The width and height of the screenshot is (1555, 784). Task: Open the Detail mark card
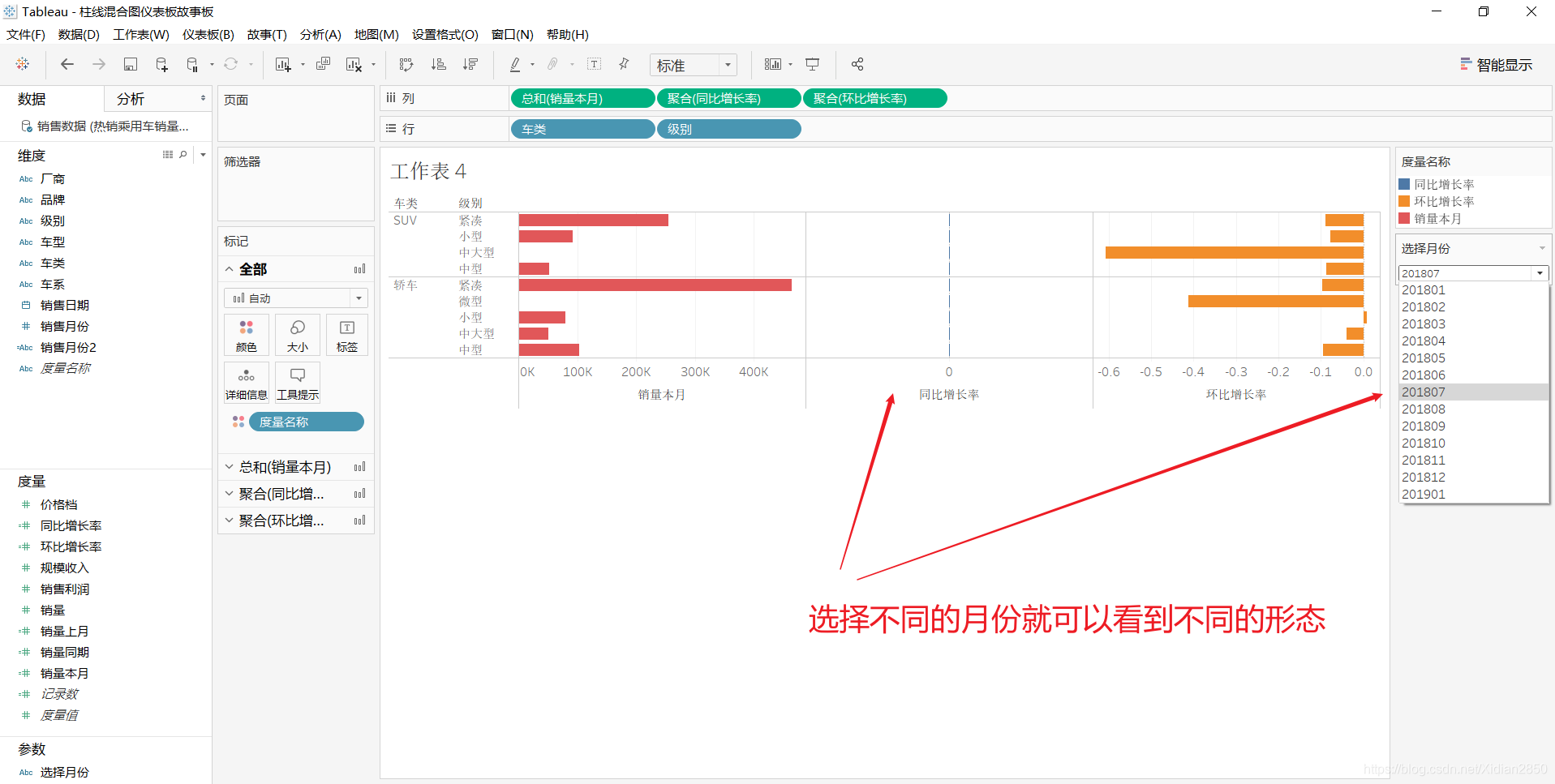click(x=247, y=383)
